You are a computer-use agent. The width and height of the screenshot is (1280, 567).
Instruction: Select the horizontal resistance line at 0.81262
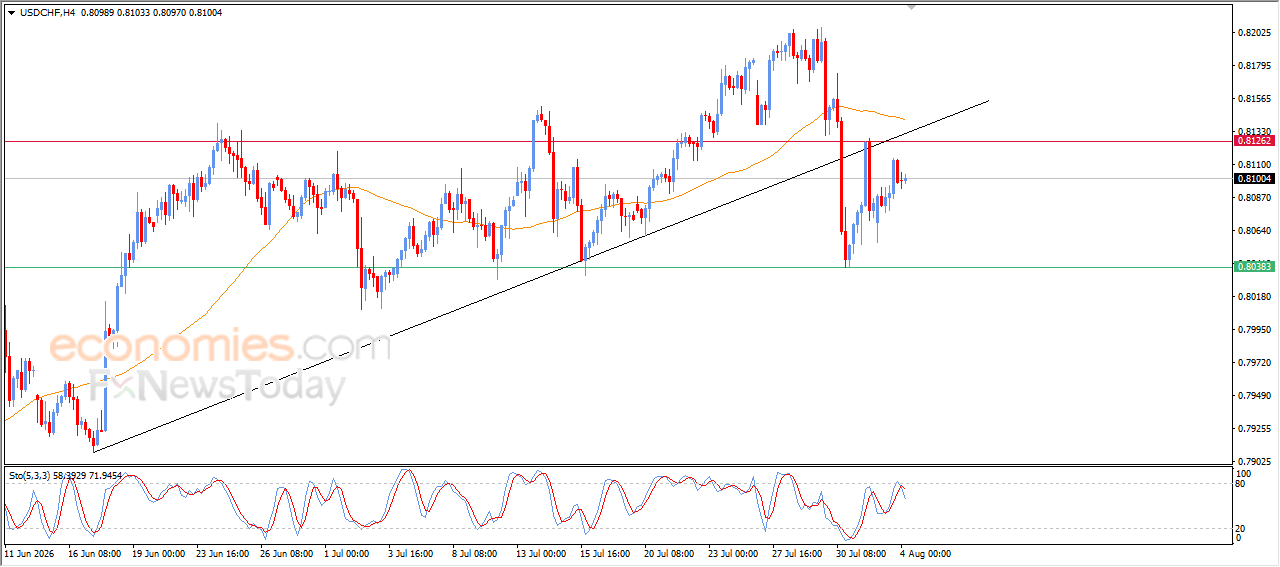[x=617, y=141]
